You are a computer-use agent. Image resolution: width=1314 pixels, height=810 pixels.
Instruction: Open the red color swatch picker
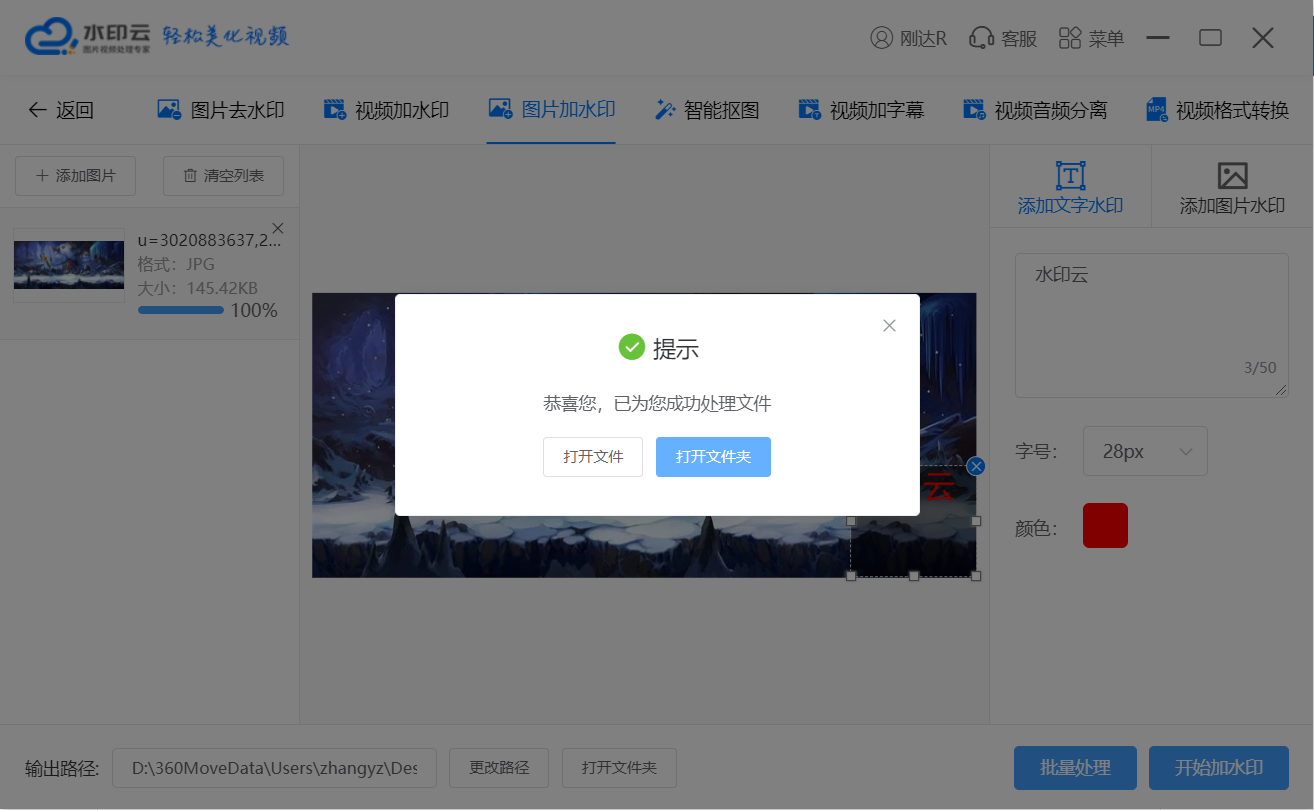(x=1105, y=525)
